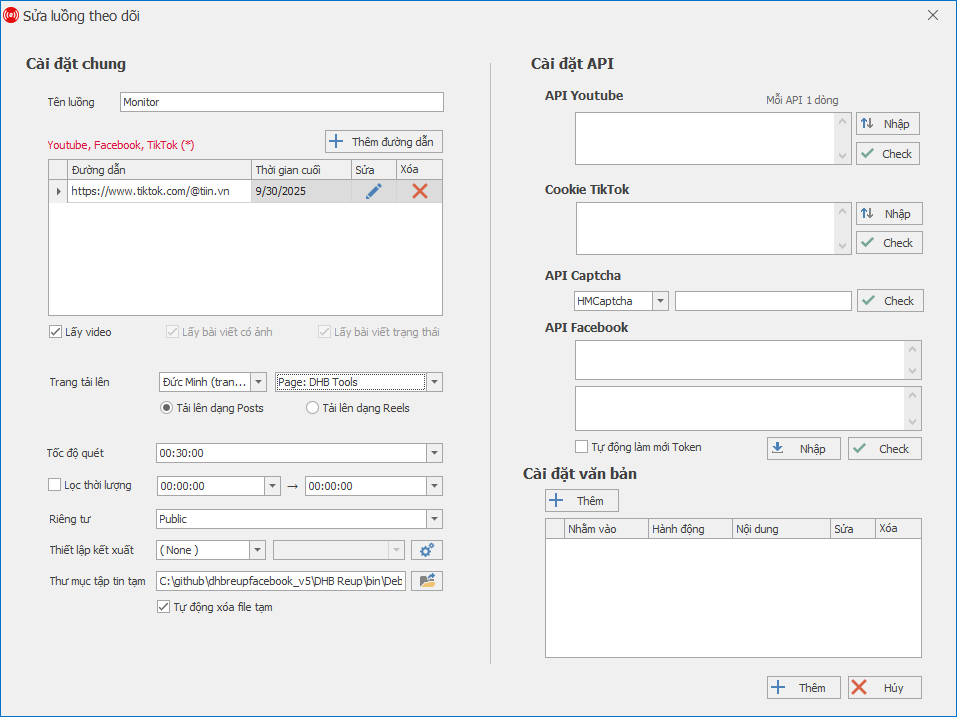Click the Tên luồng text field
Viewport: 957px width, 717px height.
pyautogui.click(x=281, y=102)
